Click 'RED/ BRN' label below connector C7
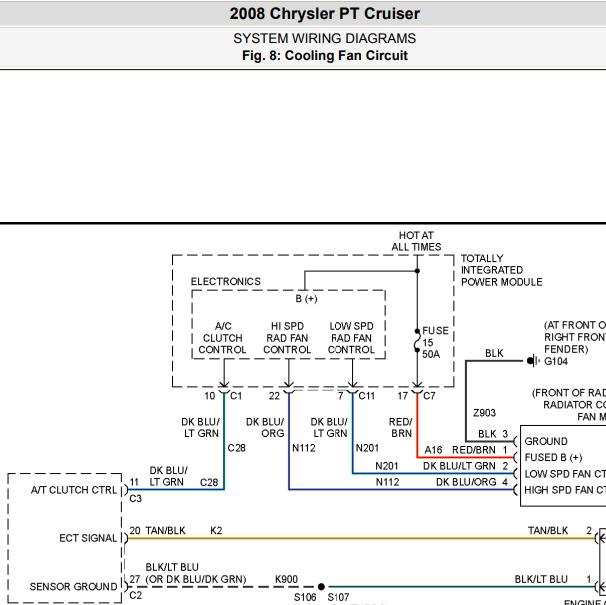Image resolution: width=606 pixels, height=605 pixels. pos(400,427)
